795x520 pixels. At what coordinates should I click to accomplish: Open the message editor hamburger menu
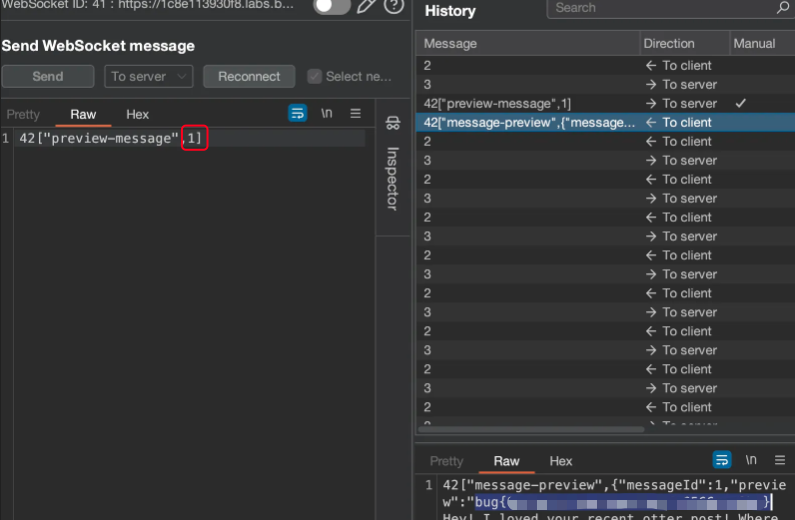[x=355, y=113]
